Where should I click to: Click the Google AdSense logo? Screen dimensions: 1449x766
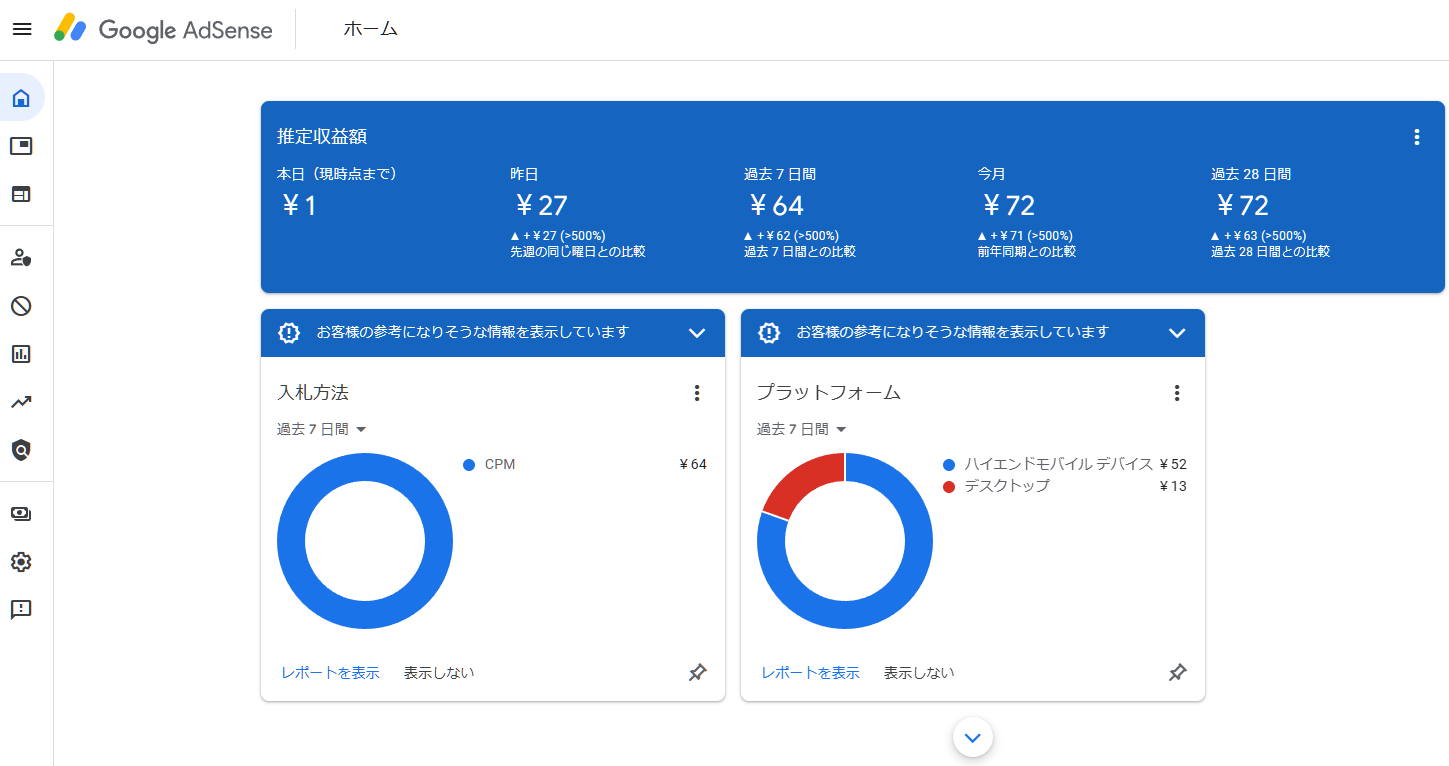point(163,29)
